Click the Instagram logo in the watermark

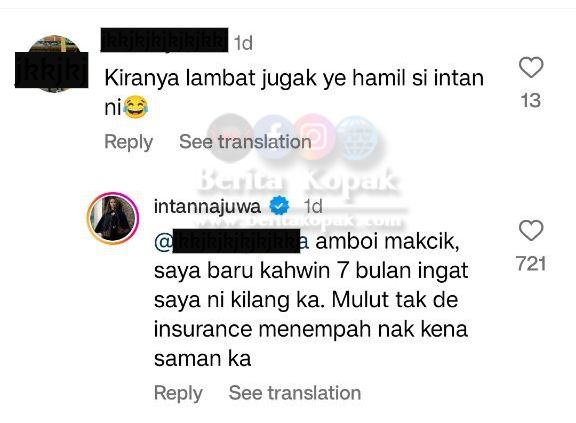[314, 137]
